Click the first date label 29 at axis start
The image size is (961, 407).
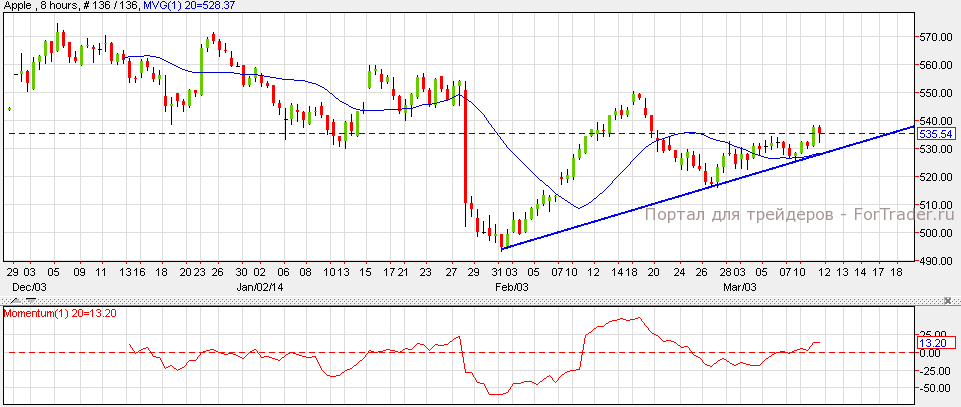click(13, 272)
